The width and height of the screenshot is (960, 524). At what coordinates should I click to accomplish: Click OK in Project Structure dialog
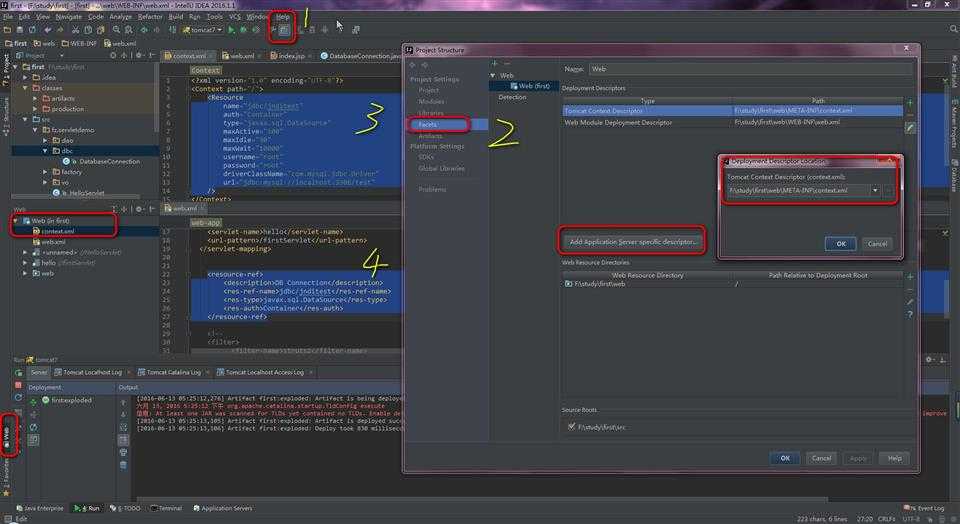[x=785, y=458]
